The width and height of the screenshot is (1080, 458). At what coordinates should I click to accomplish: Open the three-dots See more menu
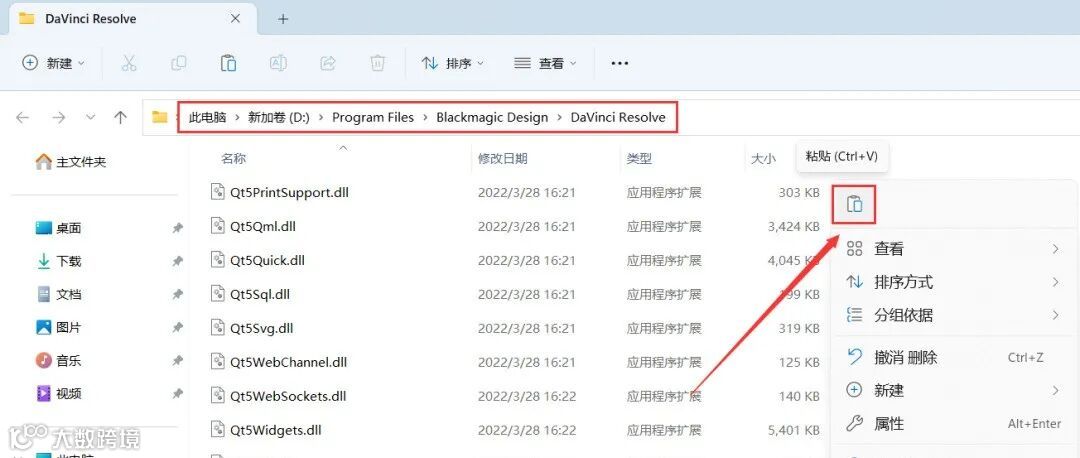coord(620,63)
